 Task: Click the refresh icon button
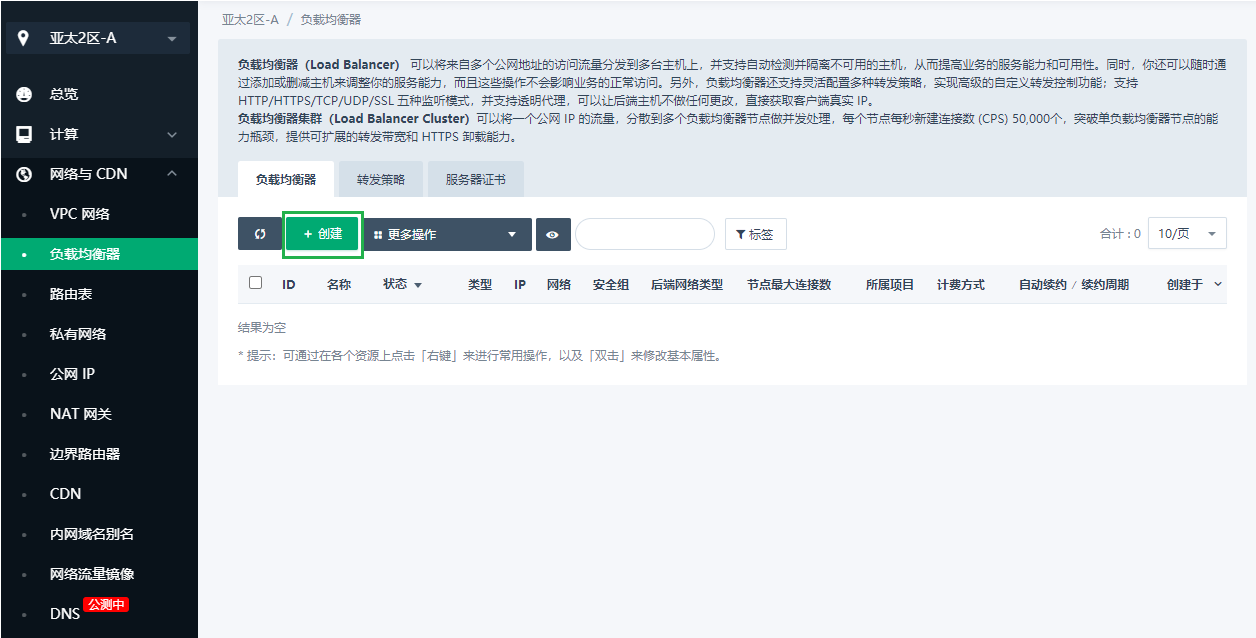260,234
